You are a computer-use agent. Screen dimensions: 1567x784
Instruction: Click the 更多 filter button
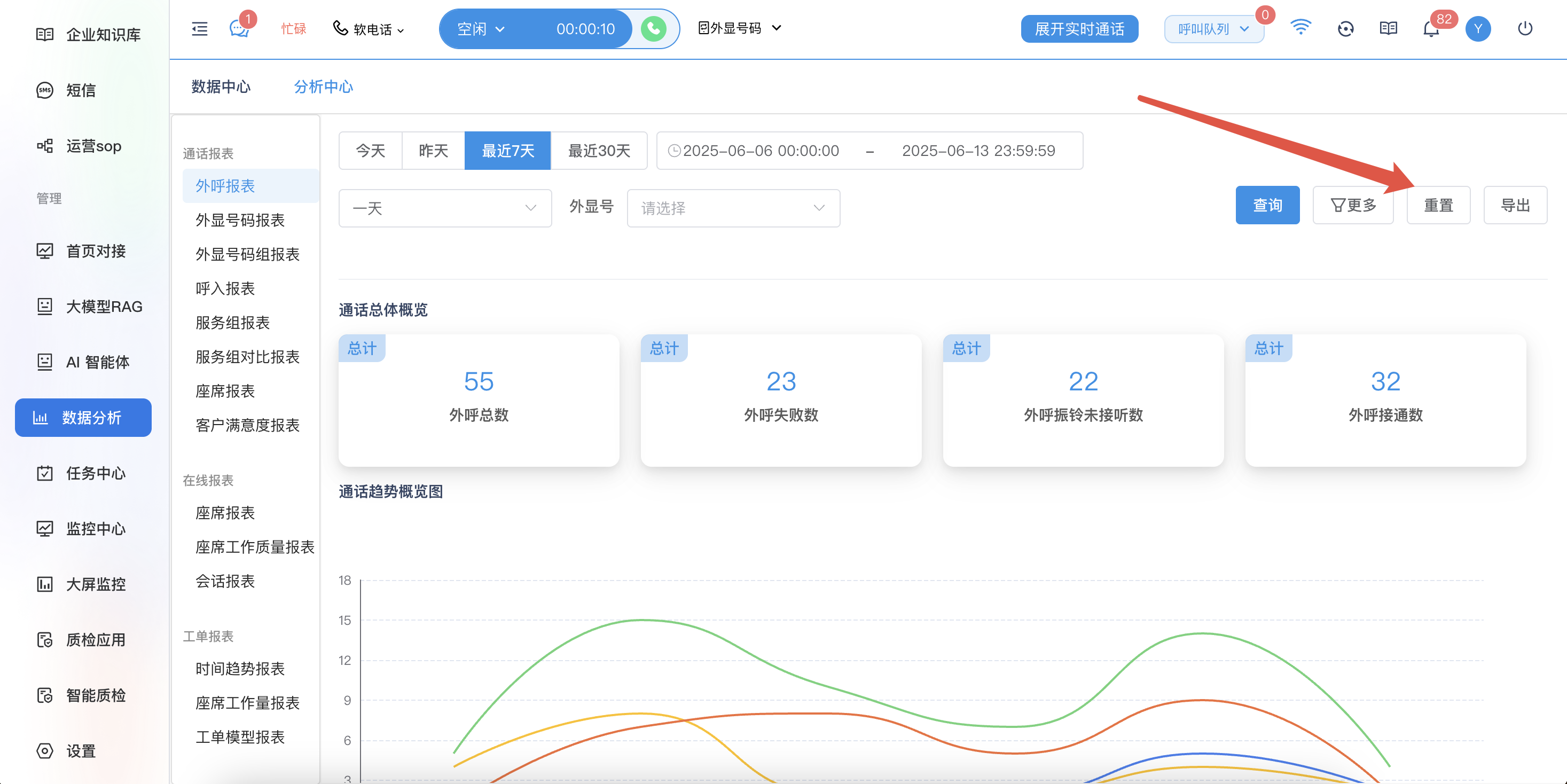[1353, 205]
